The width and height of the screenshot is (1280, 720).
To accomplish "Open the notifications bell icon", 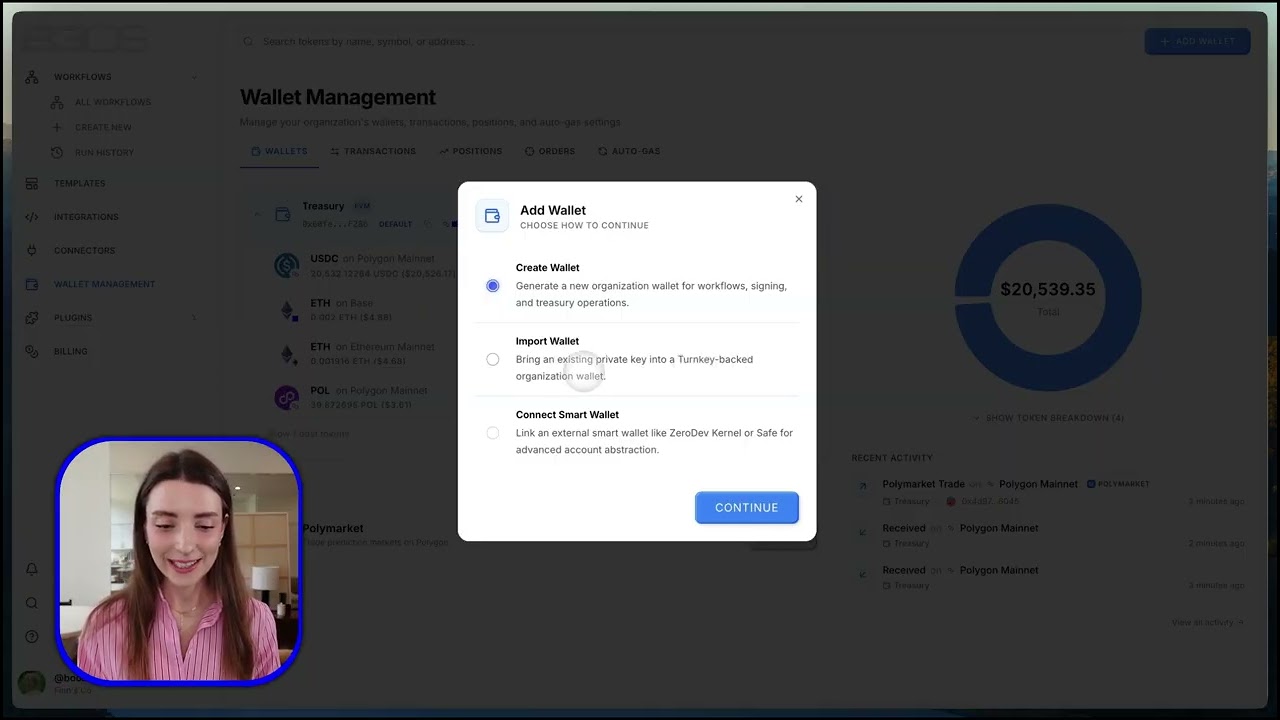I will point(32,569).
